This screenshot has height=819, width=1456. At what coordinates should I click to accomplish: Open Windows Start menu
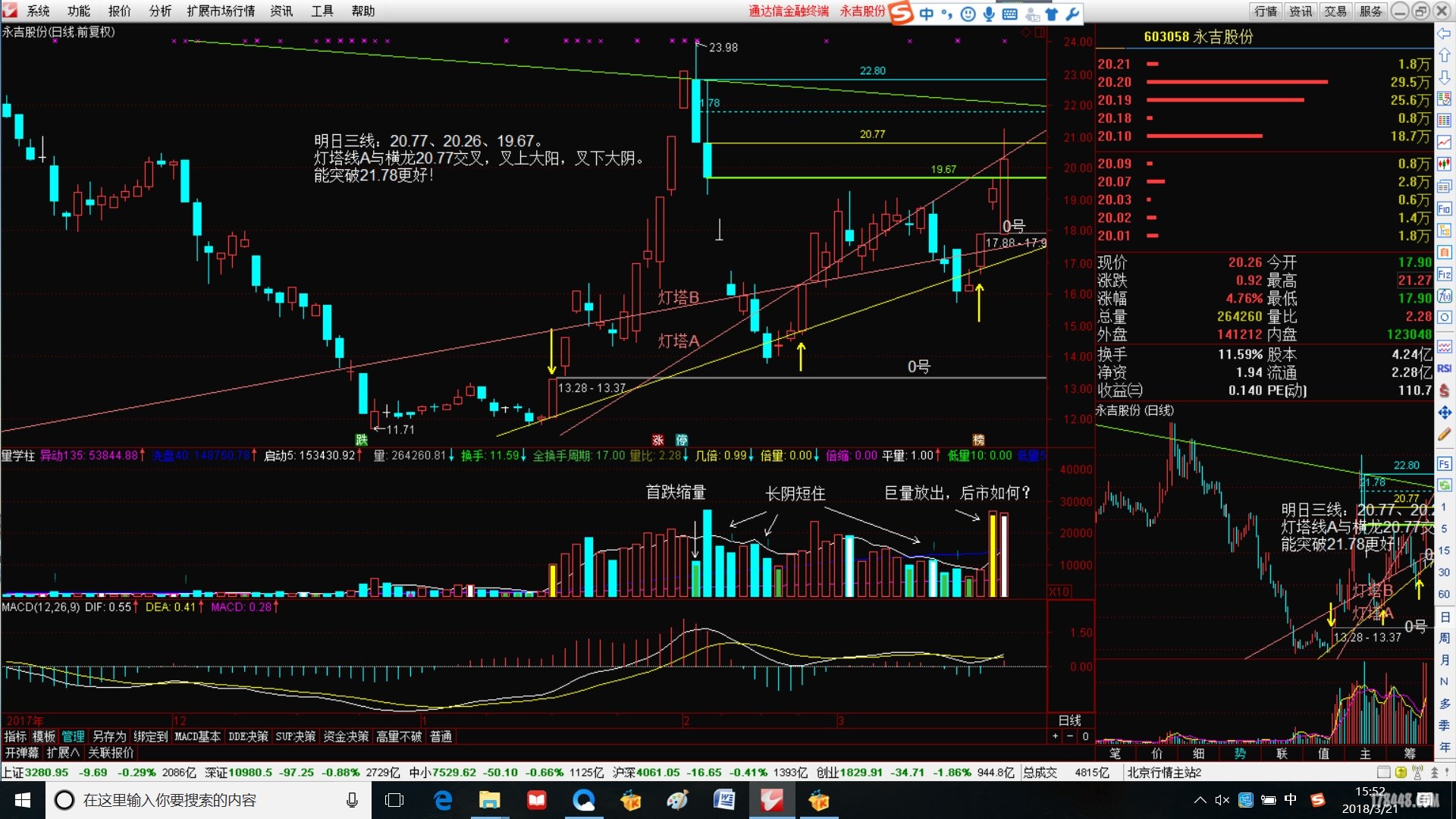(22, 800)
